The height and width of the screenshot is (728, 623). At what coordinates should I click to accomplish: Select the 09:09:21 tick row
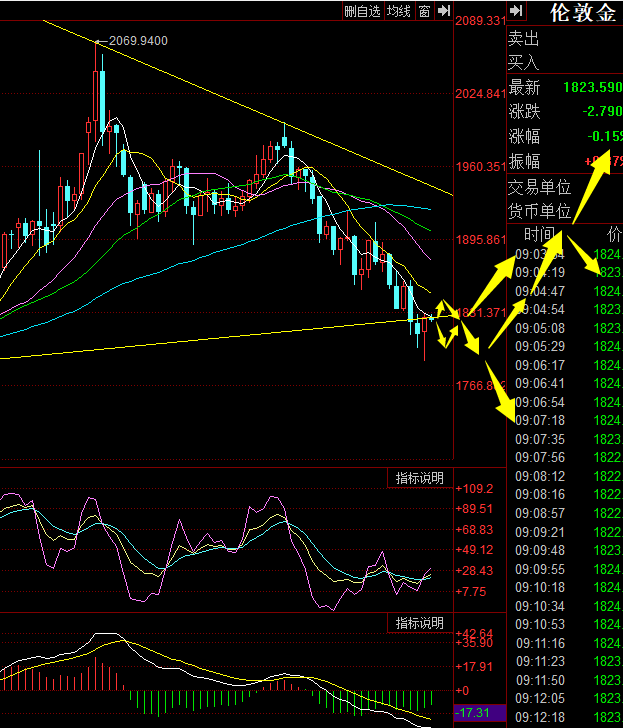569,532
